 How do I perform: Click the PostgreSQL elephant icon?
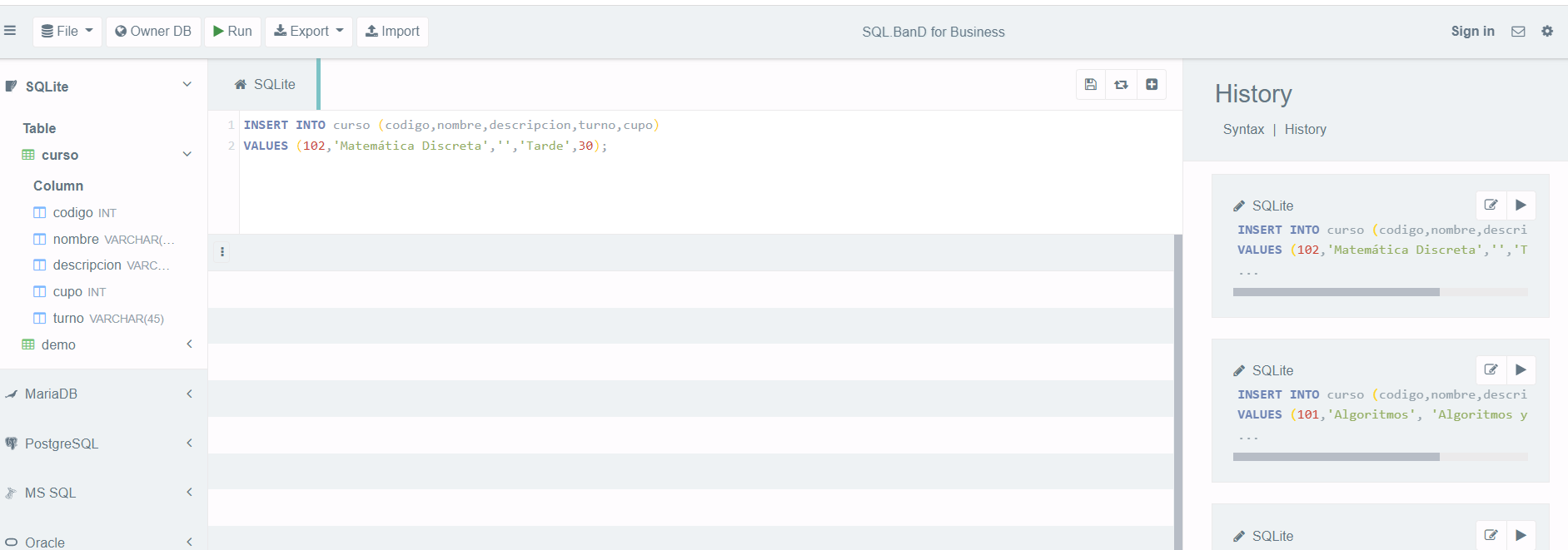coord(11,443)
